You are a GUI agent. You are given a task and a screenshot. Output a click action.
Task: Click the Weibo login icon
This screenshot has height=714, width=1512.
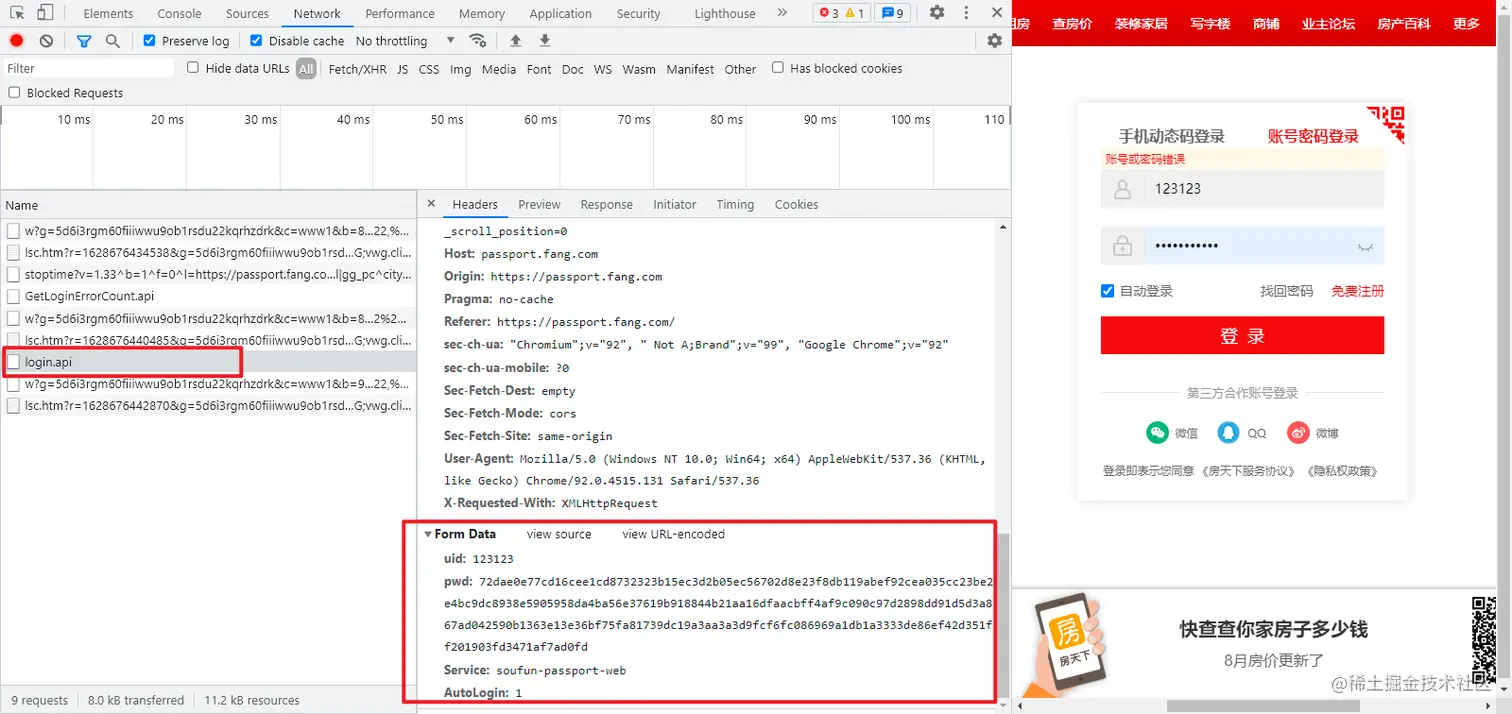point(1298,433)
